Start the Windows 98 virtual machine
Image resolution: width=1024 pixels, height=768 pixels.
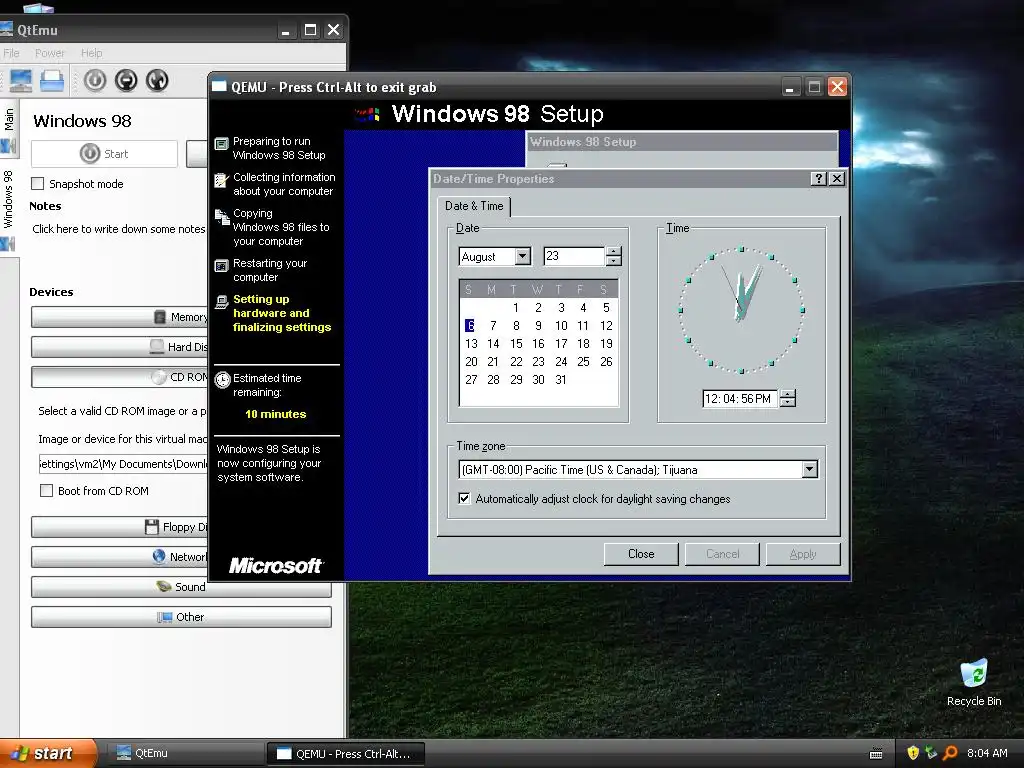[x=104, y=154]
